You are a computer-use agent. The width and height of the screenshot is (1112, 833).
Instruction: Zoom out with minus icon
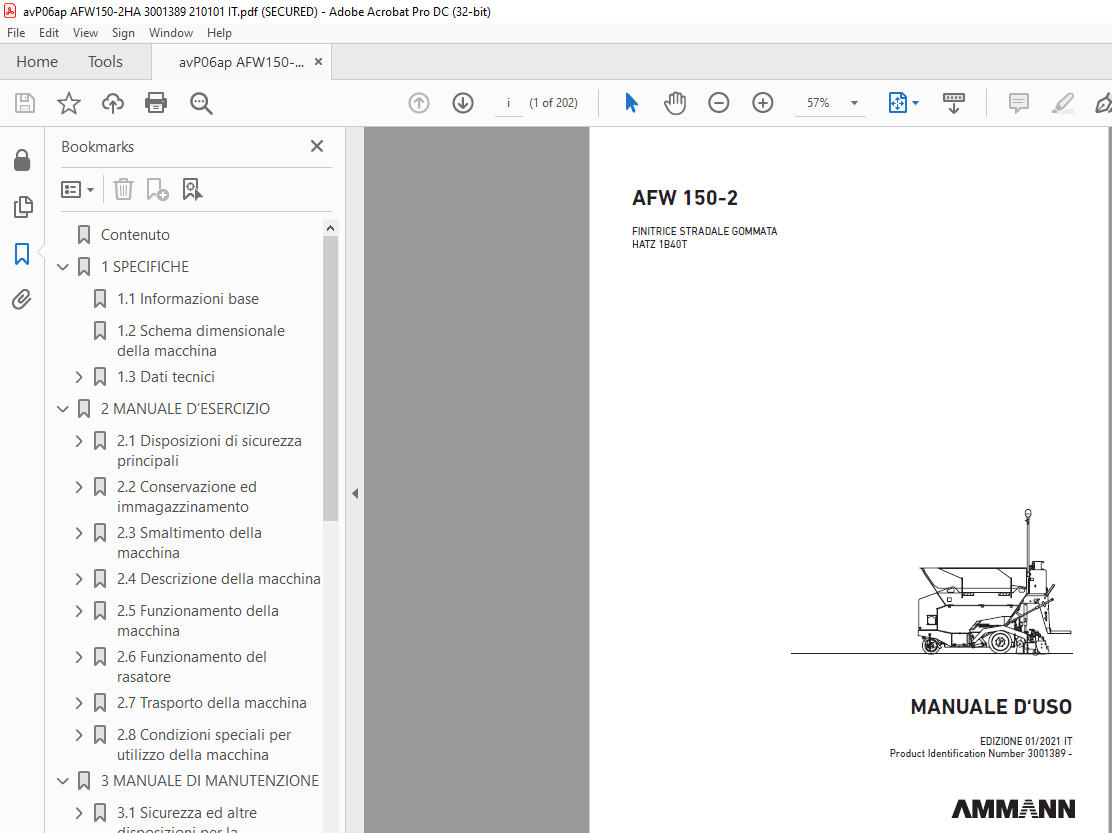(x=718, y=103)
